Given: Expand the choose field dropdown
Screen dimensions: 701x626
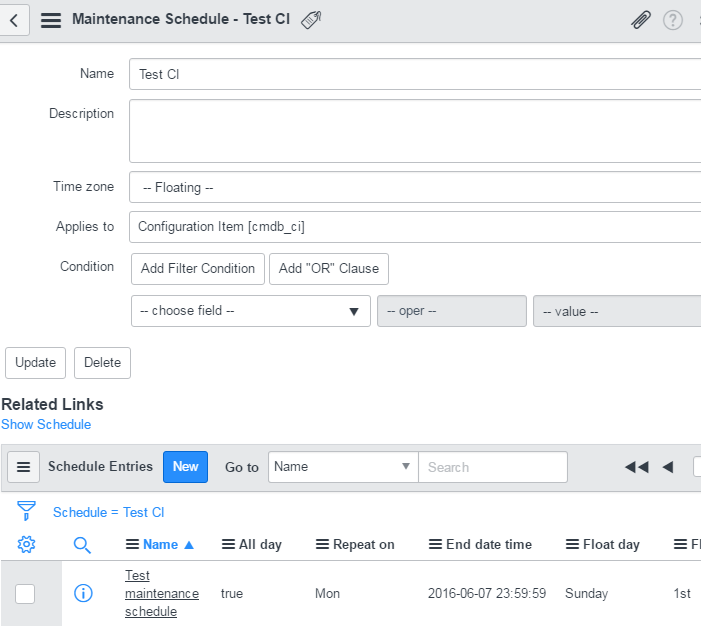Looking at the screenshot, I should click(x=251, y=311).
